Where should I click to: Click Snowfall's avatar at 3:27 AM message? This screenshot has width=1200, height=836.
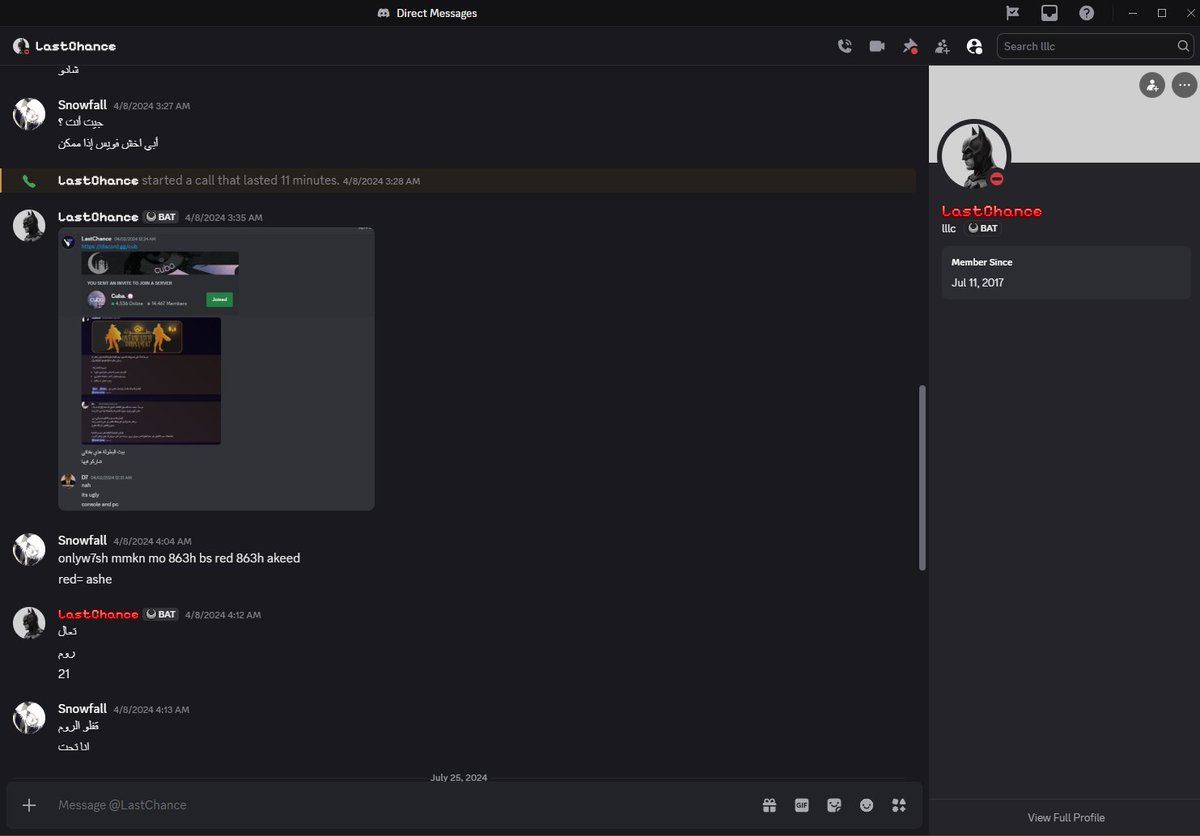coord(29,114)
